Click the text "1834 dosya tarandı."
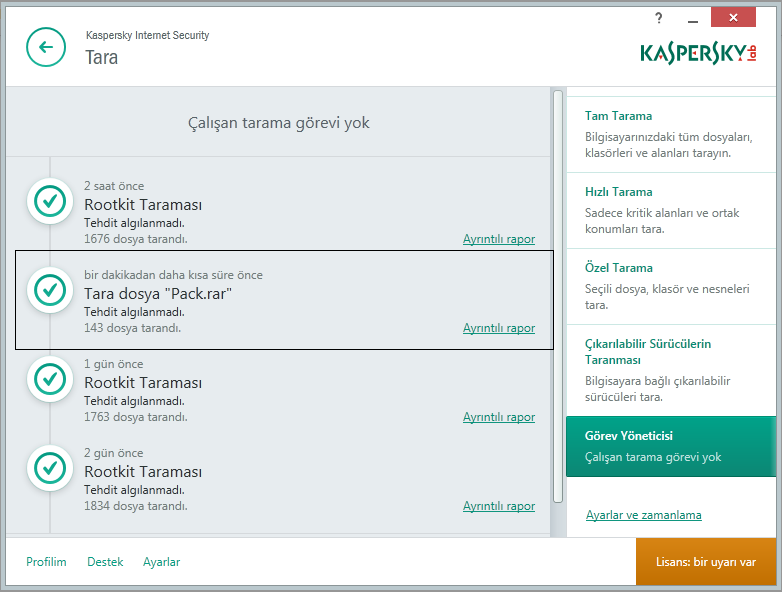The height and width of the screenshot is (592, 782). click(x=136, y=506)
